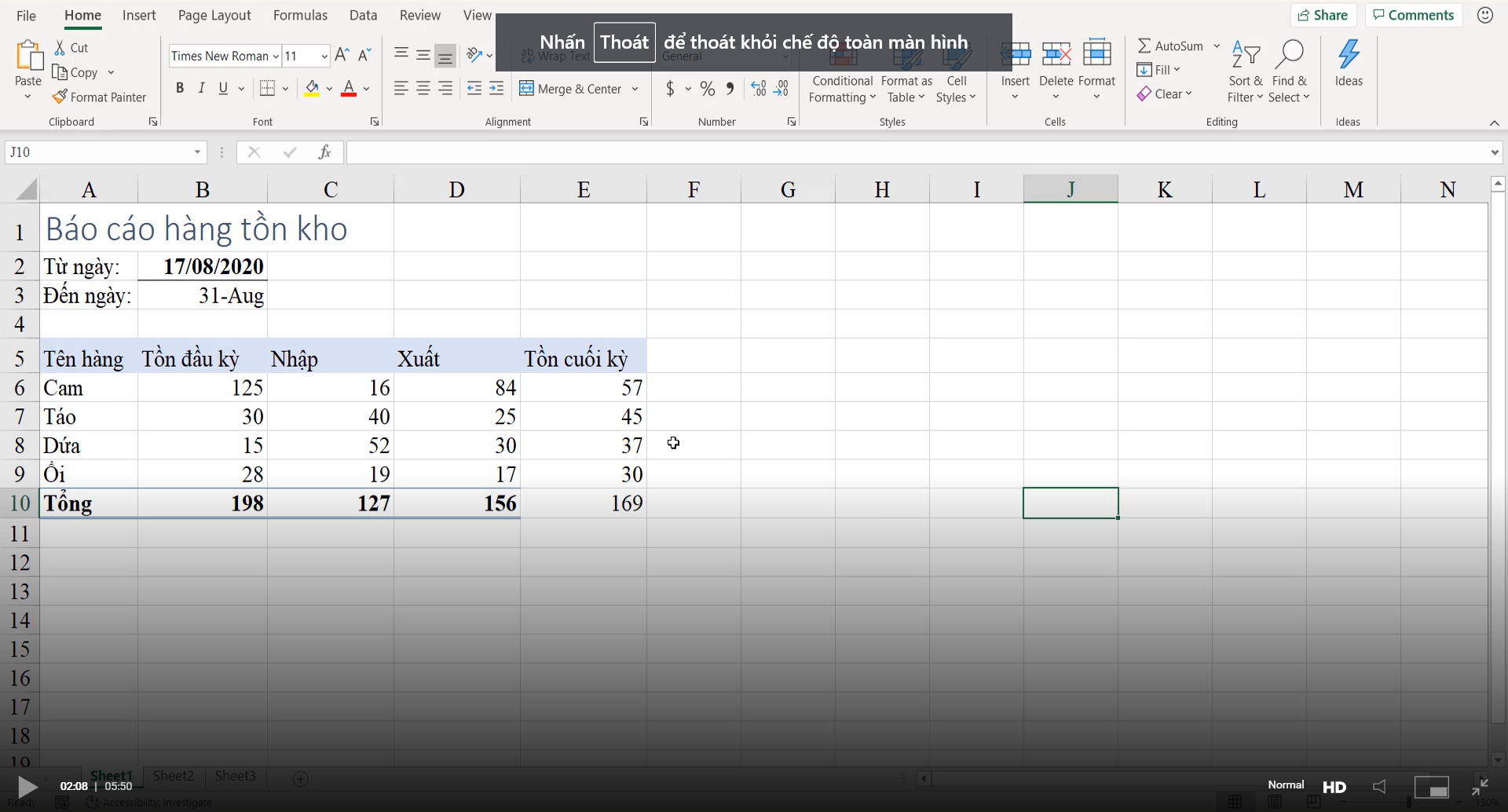Apply percent style to the cell

click(x=708, y=89)
